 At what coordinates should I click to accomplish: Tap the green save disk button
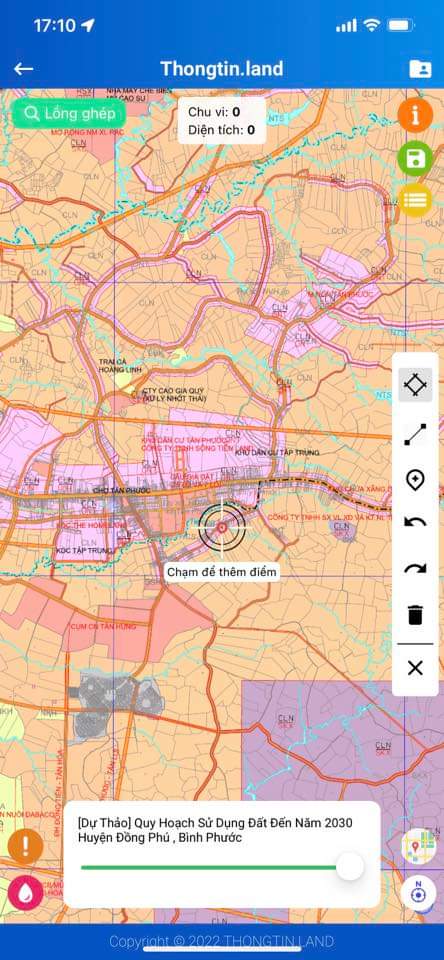coord(415,159)
